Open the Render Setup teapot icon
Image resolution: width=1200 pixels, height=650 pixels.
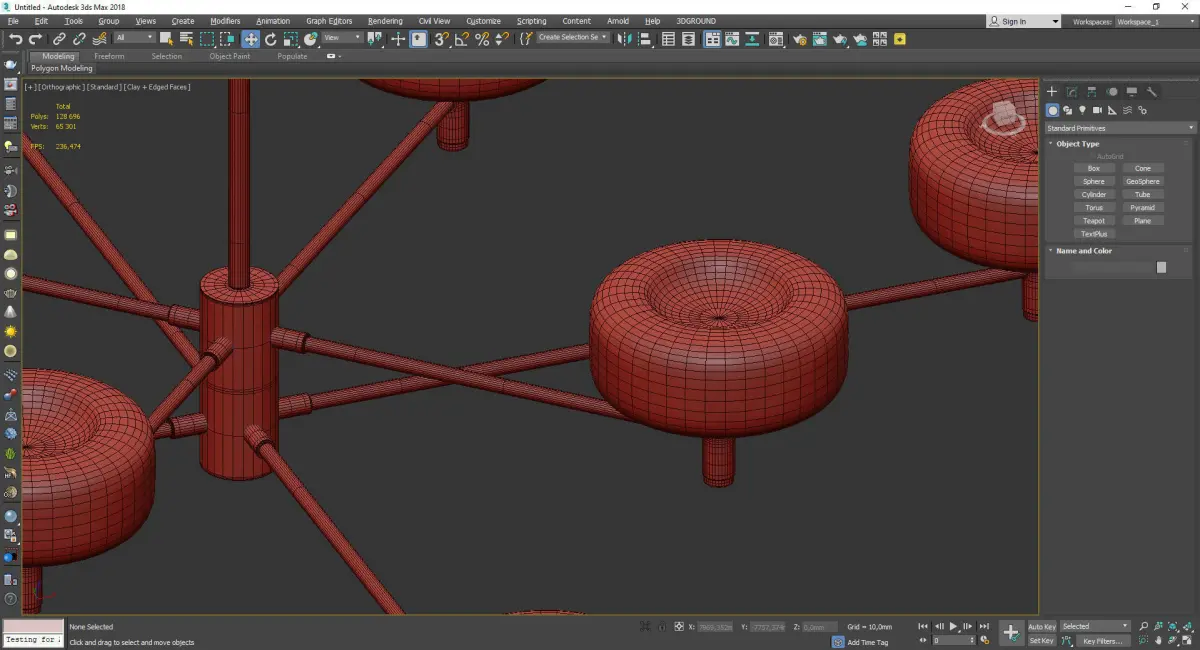(x=799, y=39)
